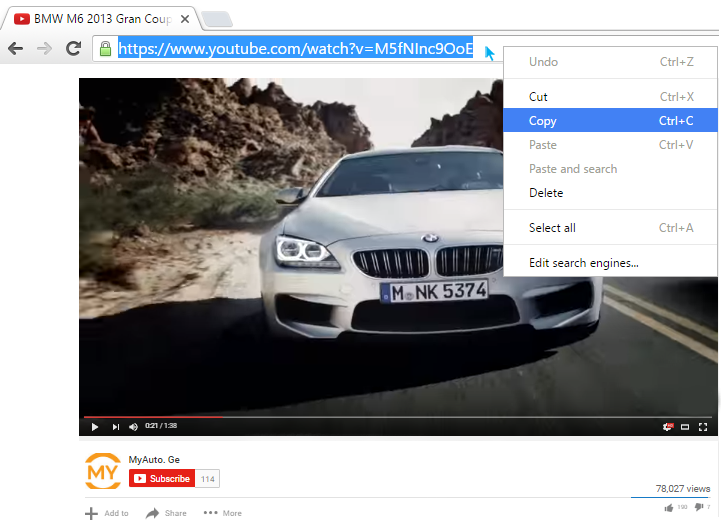Skip to the next video
This screenshot has height=525, width=721.
[115, 427]
